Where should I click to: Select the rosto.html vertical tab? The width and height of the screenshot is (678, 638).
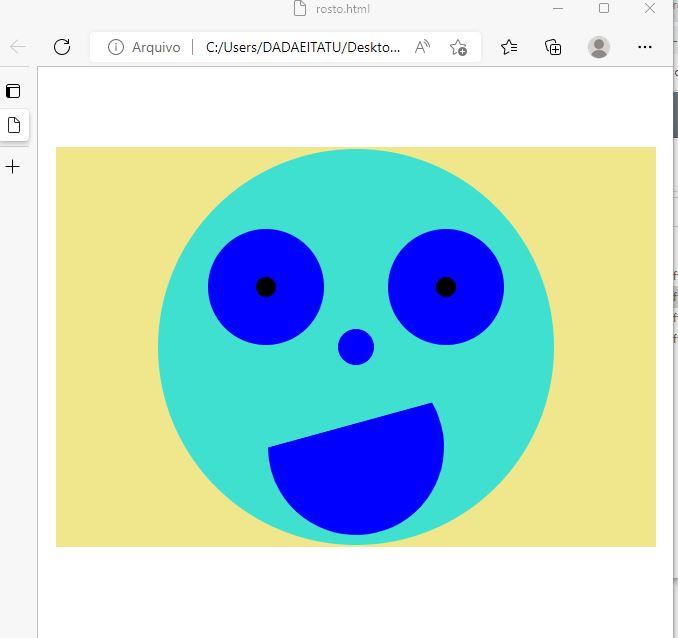pyautogui.click(x=14, y=125)
